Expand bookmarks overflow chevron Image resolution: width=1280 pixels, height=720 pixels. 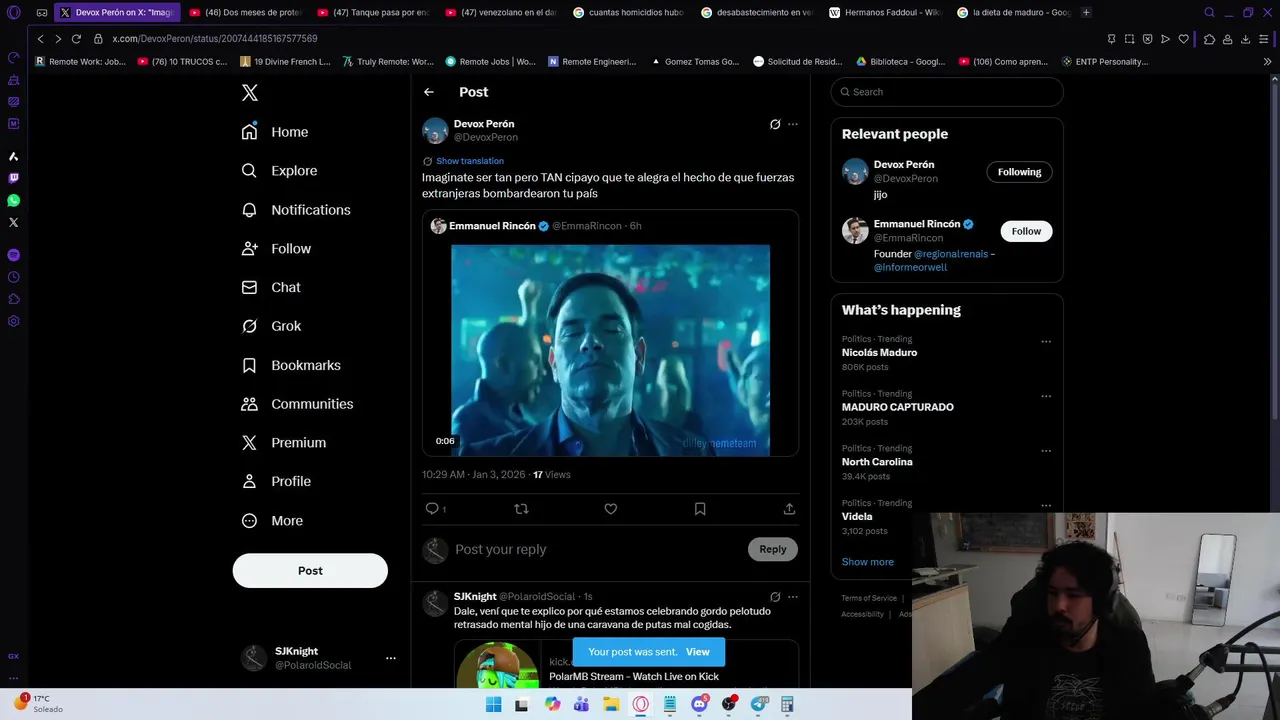click(1268, 62)
